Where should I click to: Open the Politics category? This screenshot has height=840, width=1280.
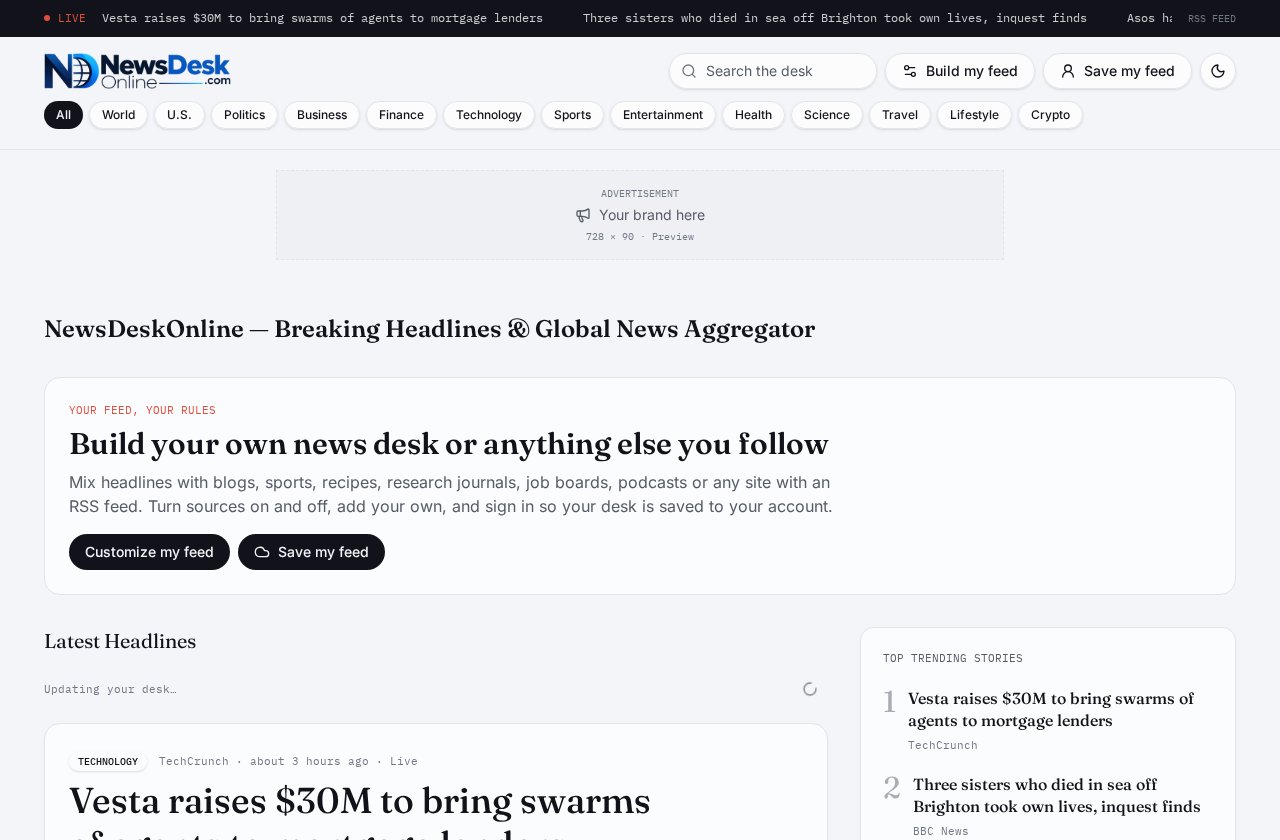pos(244,115)
